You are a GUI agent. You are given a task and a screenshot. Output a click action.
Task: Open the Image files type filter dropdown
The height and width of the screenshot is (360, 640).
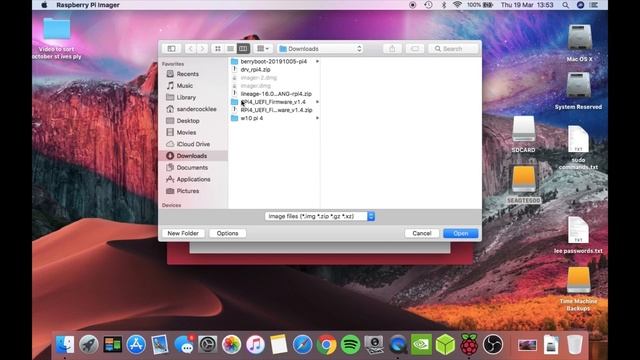click(320, 216)
